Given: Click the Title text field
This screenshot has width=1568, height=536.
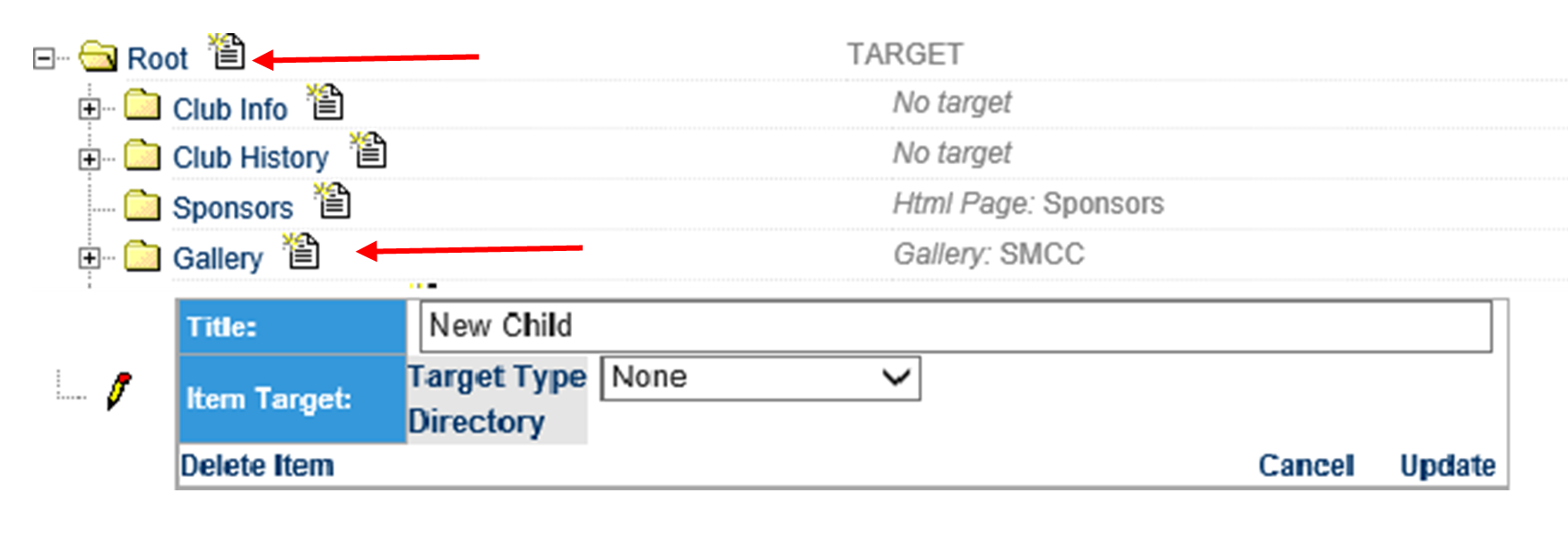Looking at the screenshot, I should (x=957, y=326).
